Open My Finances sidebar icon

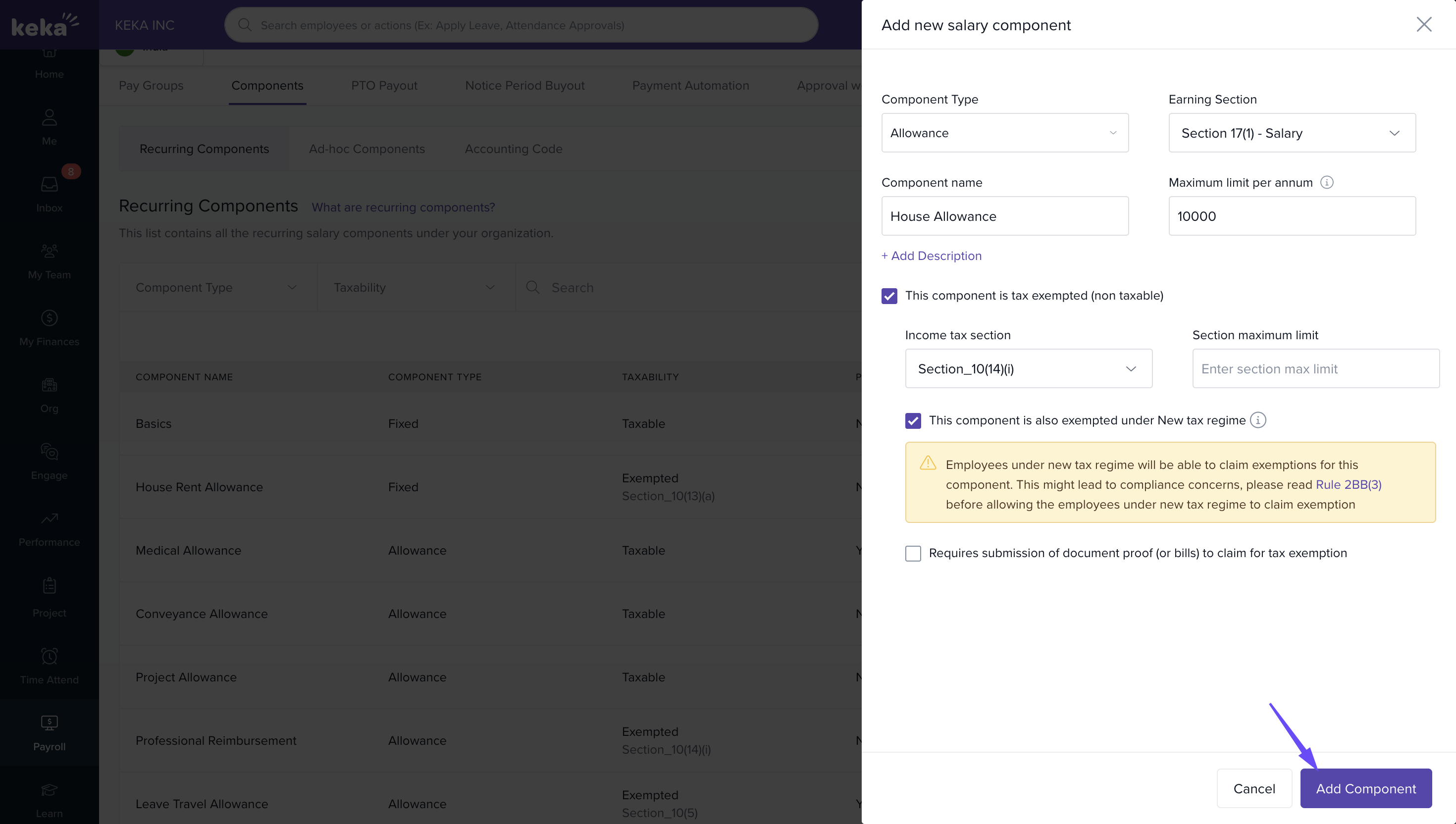point(49,318)
